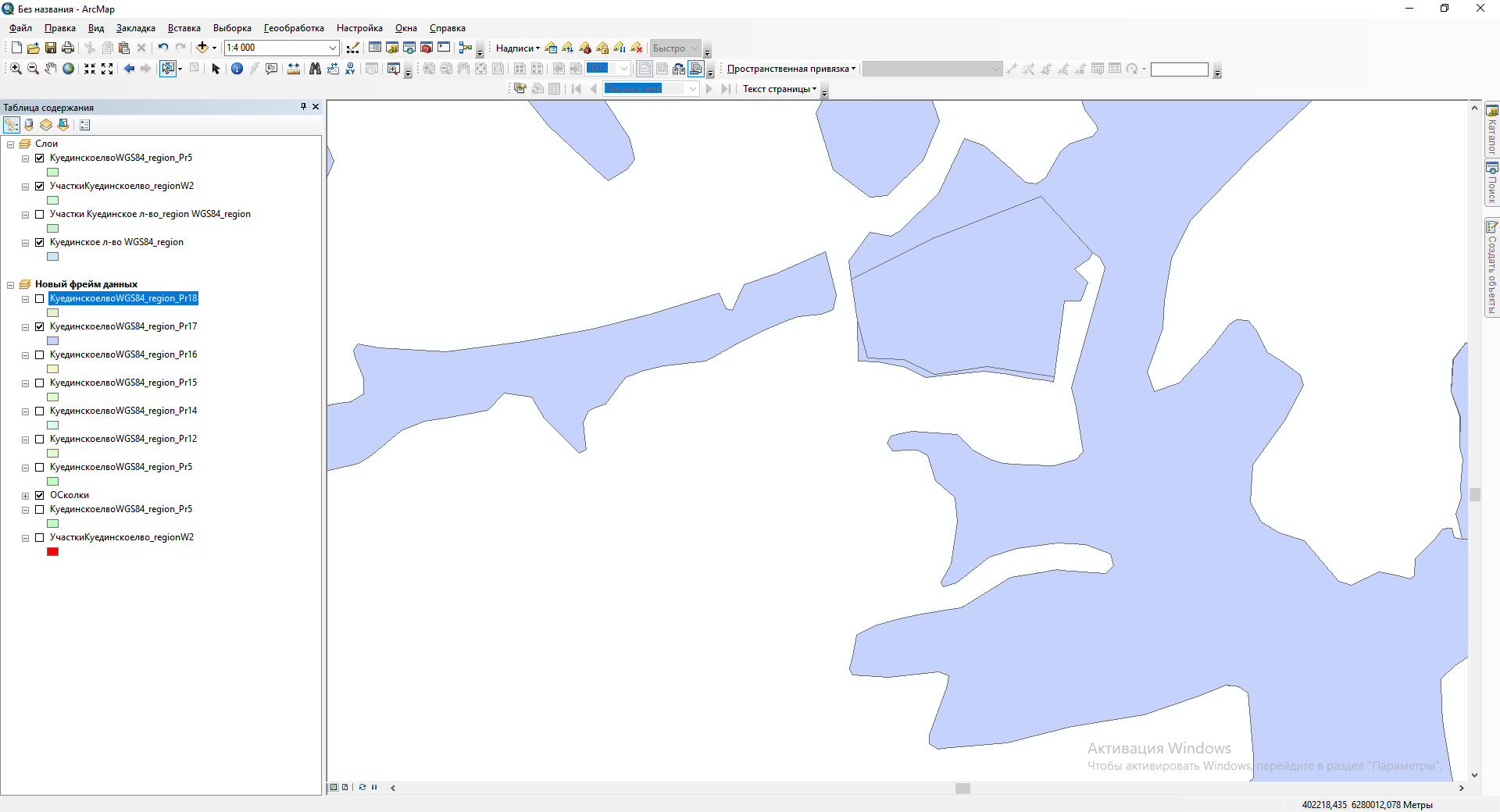Zoom to full extent with globe icon
The height and width of the screenshot is (812, 1500).
click(69, 69)
